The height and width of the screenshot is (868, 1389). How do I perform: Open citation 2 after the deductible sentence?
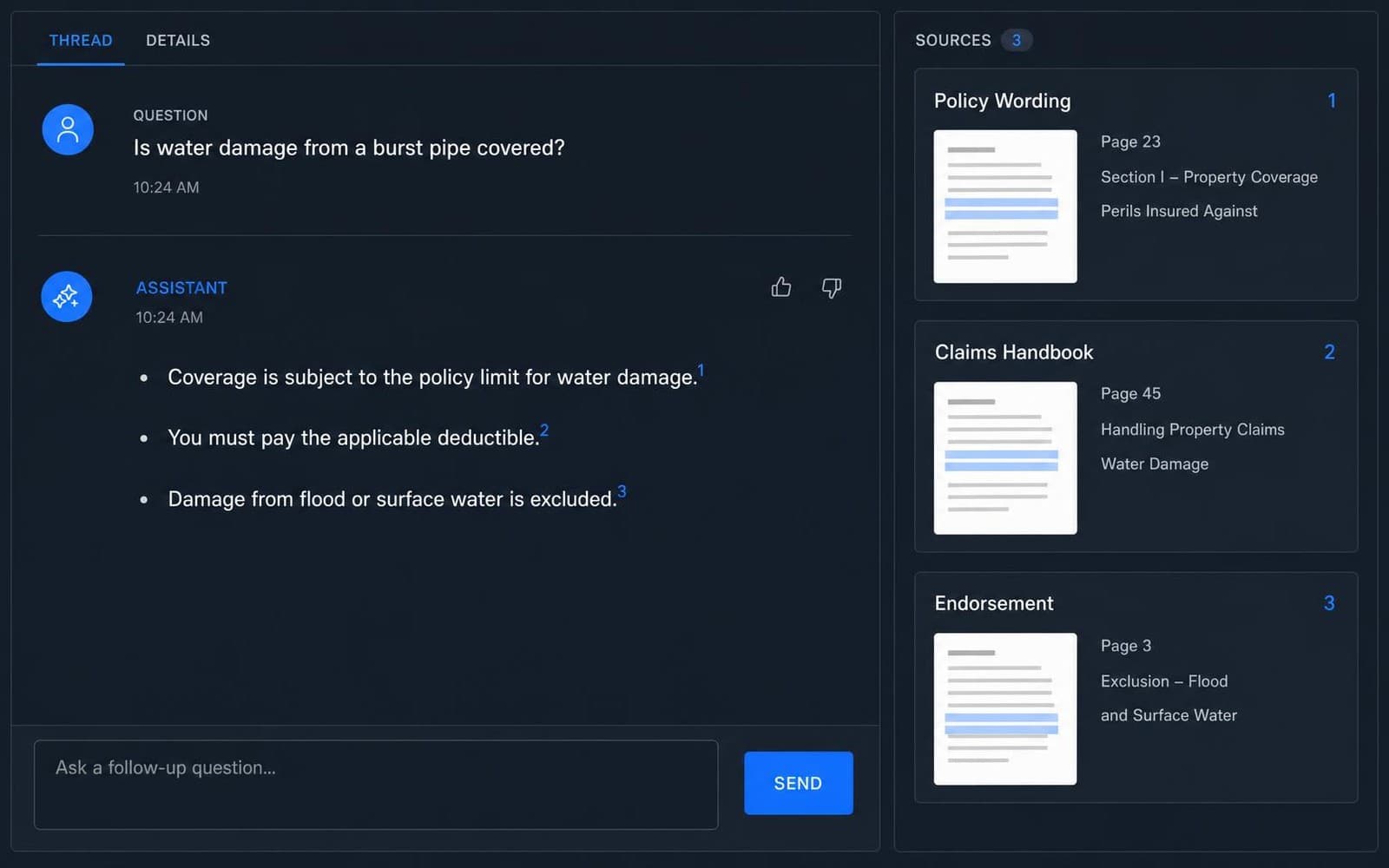544,431
